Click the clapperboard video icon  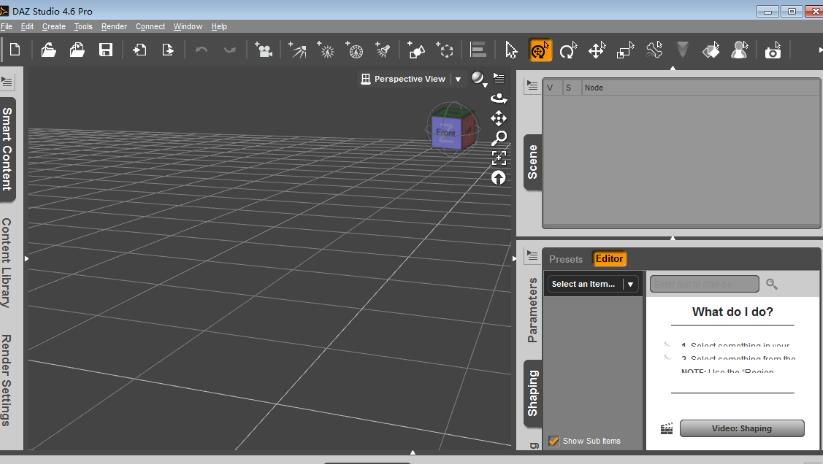[667, 428]
